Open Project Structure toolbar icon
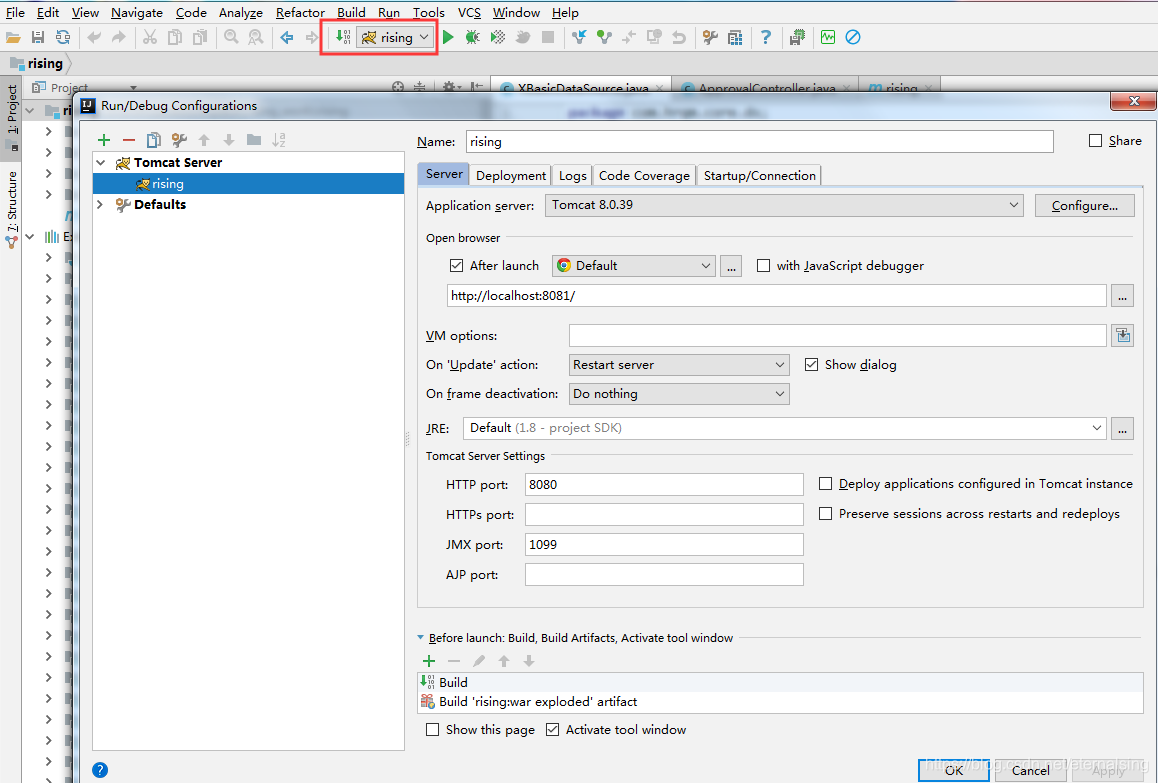This screenshot has height=783, width=1158. (735, 37)
